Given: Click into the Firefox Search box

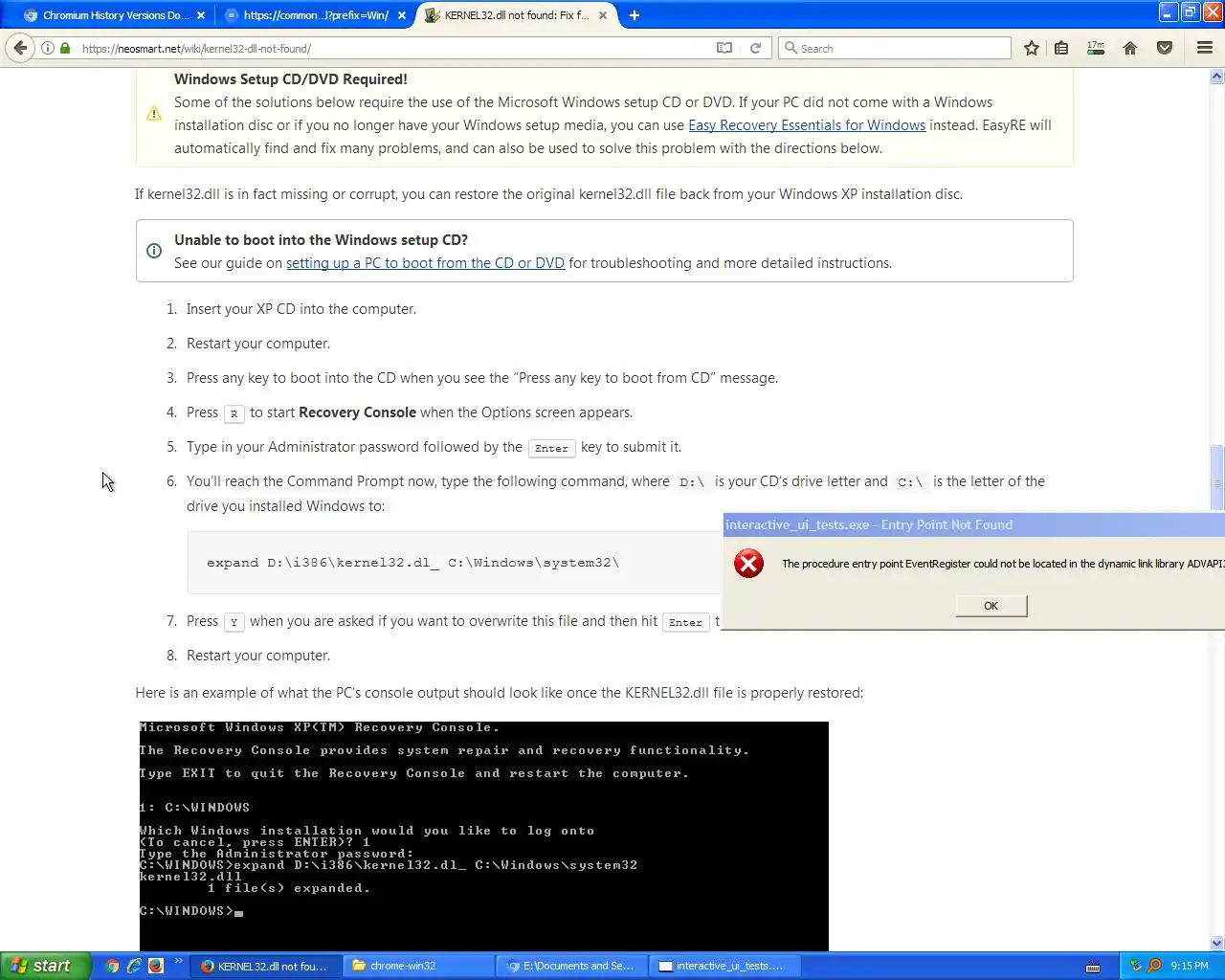Looking at the screenshot, I should pyautogui.click(x=895, y=48).
